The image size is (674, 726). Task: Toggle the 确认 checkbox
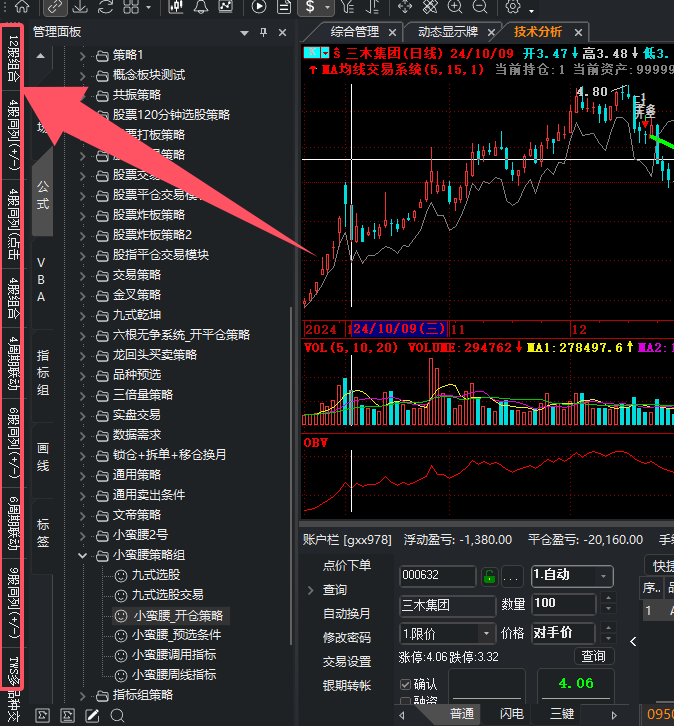[x=406, y=684]
